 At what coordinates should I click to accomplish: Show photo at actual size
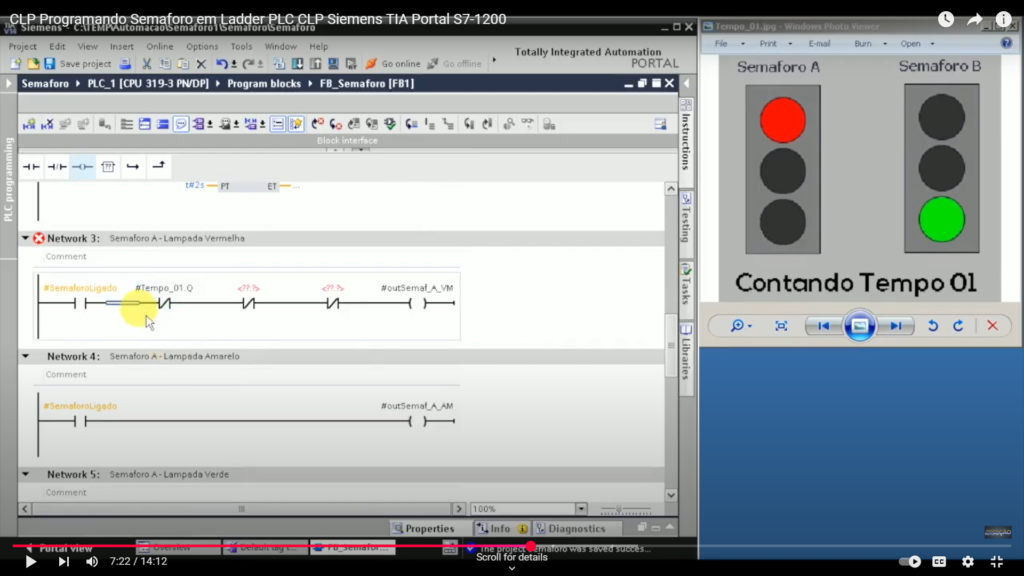[781, 326]
